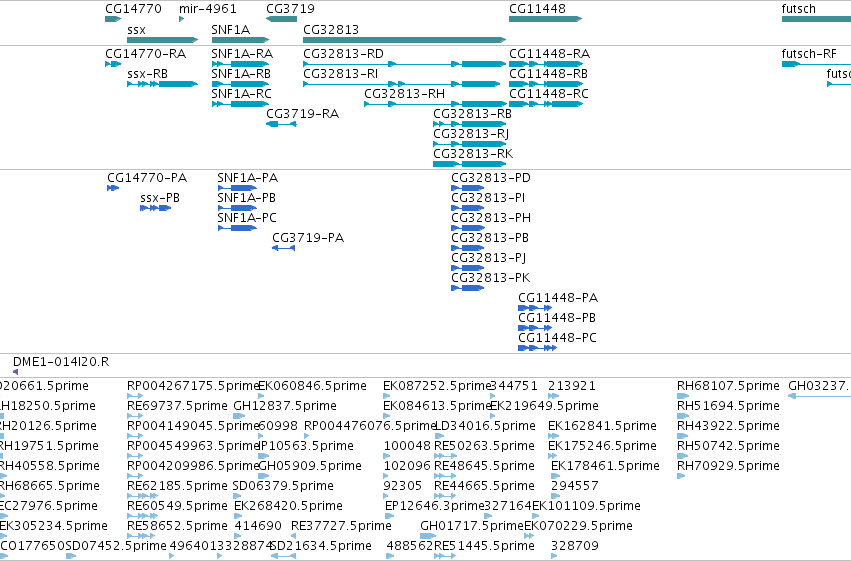Image resolution: width=851 pixels, height=561 pixels.
Task: Click EST label RE69737.5prime
Action: click(177, 406)
